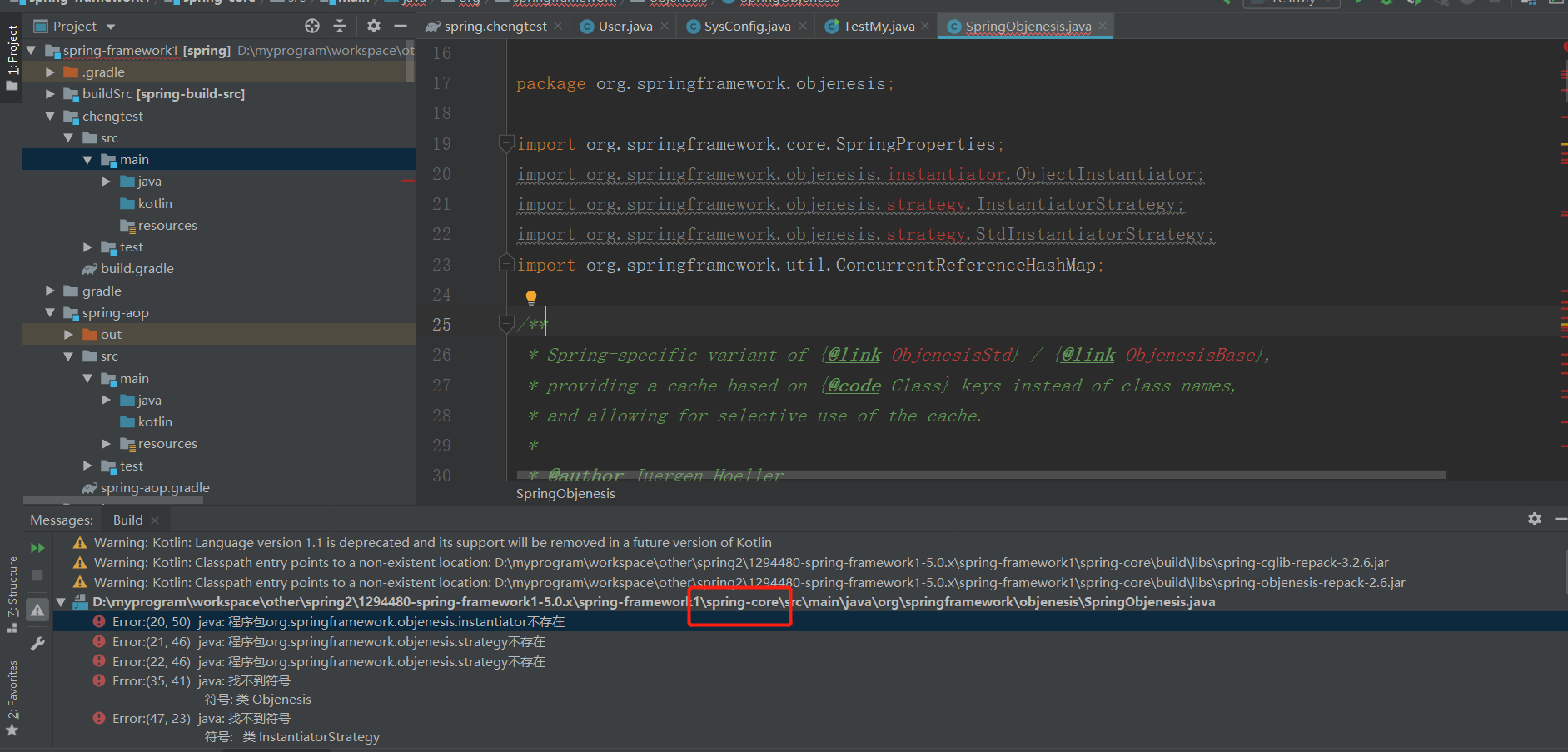Expand the buildSrc module
Screen dimensions: 1568x752
pyautogui.click(x=50, y=94)
